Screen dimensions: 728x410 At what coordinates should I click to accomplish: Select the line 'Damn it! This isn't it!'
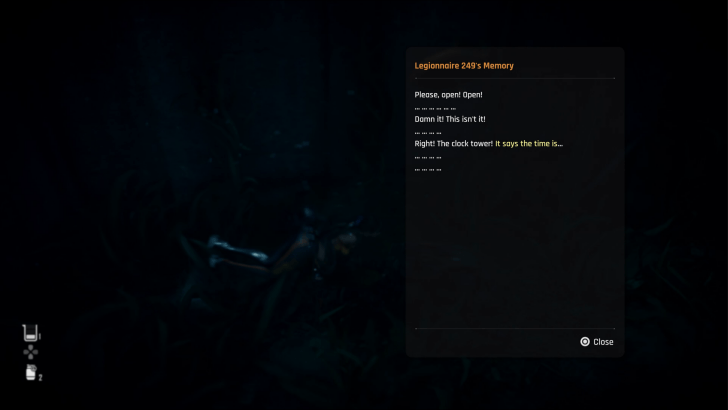click(x=450, y=119)
